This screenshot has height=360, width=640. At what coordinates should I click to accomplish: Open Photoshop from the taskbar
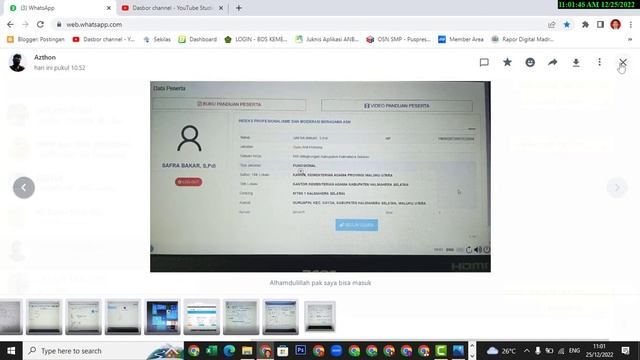click(x=300, y=351)
